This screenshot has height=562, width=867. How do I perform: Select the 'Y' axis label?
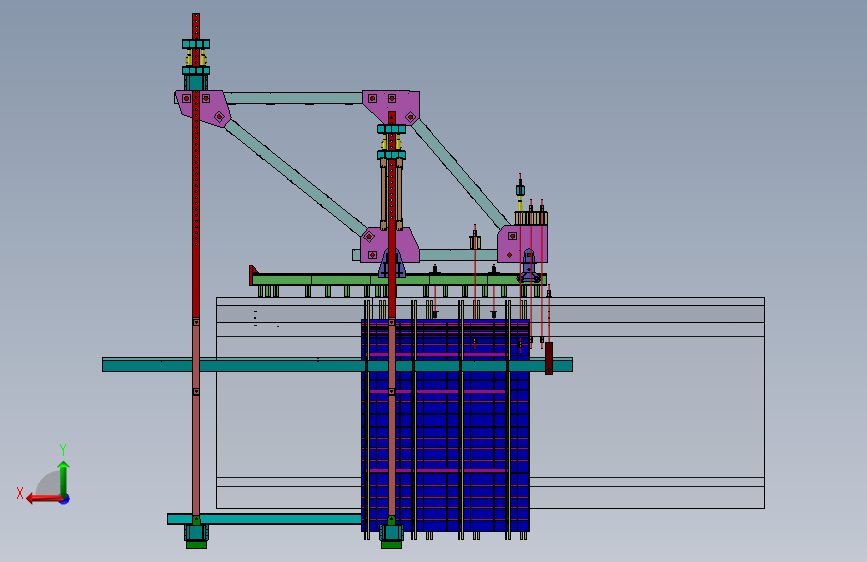point(63,449)
